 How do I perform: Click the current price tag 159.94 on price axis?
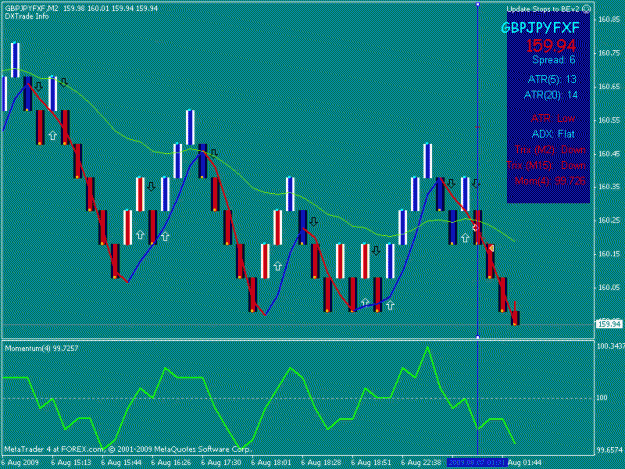pyautogui.click(x=609, y=324)
